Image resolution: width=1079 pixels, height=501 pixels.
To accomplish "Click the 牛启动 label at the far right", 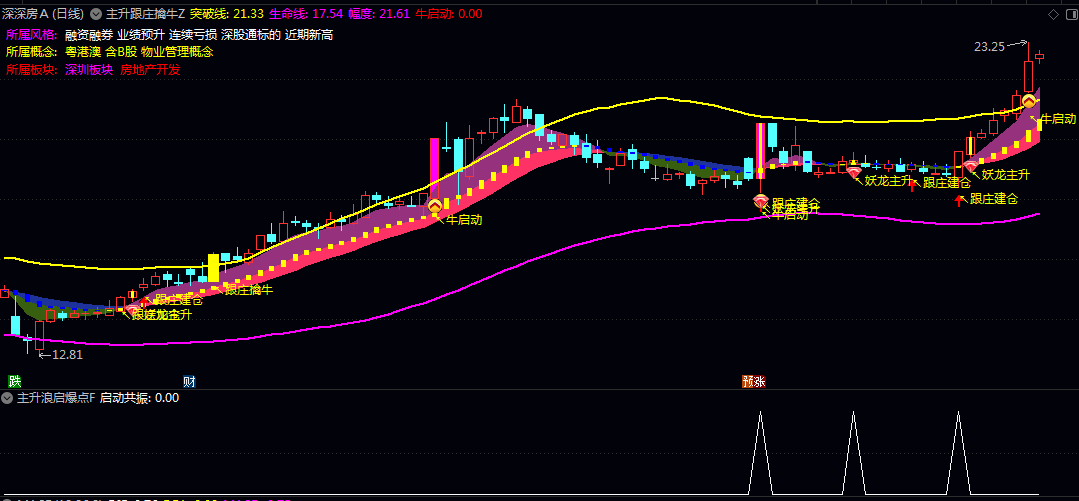I will point(1058,118).
